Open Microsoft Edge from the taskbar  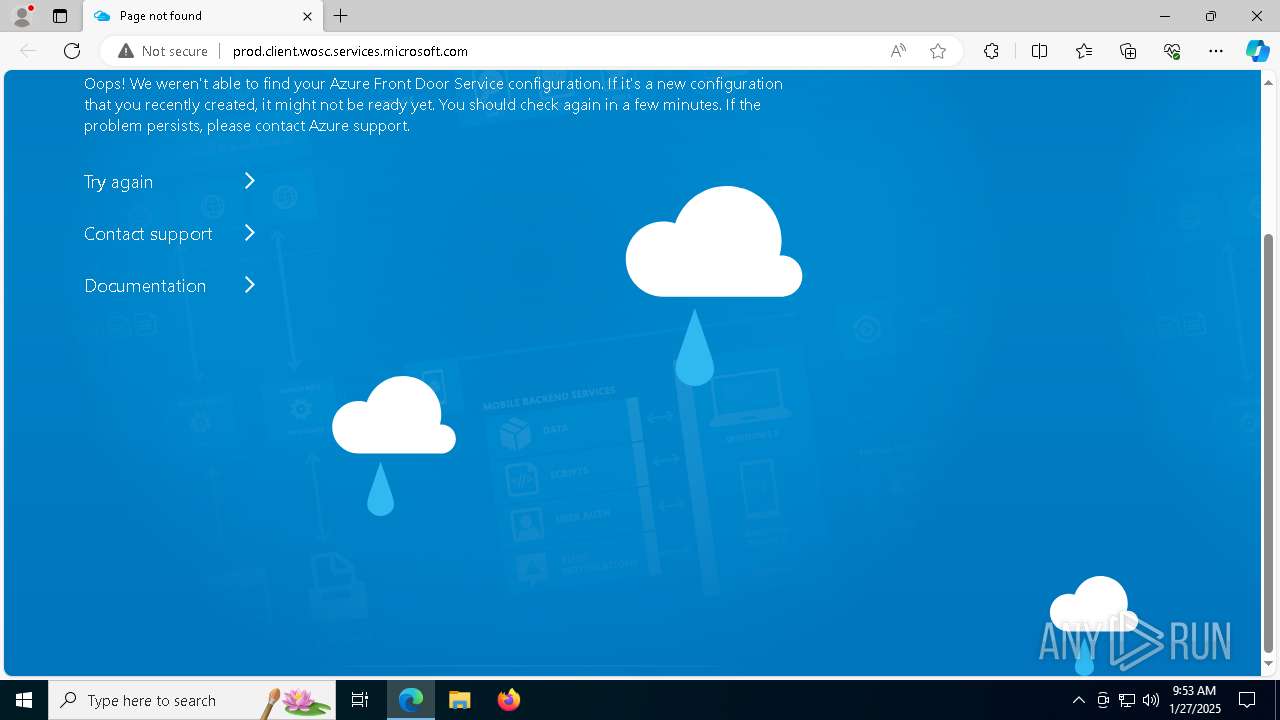pos(411,700)
